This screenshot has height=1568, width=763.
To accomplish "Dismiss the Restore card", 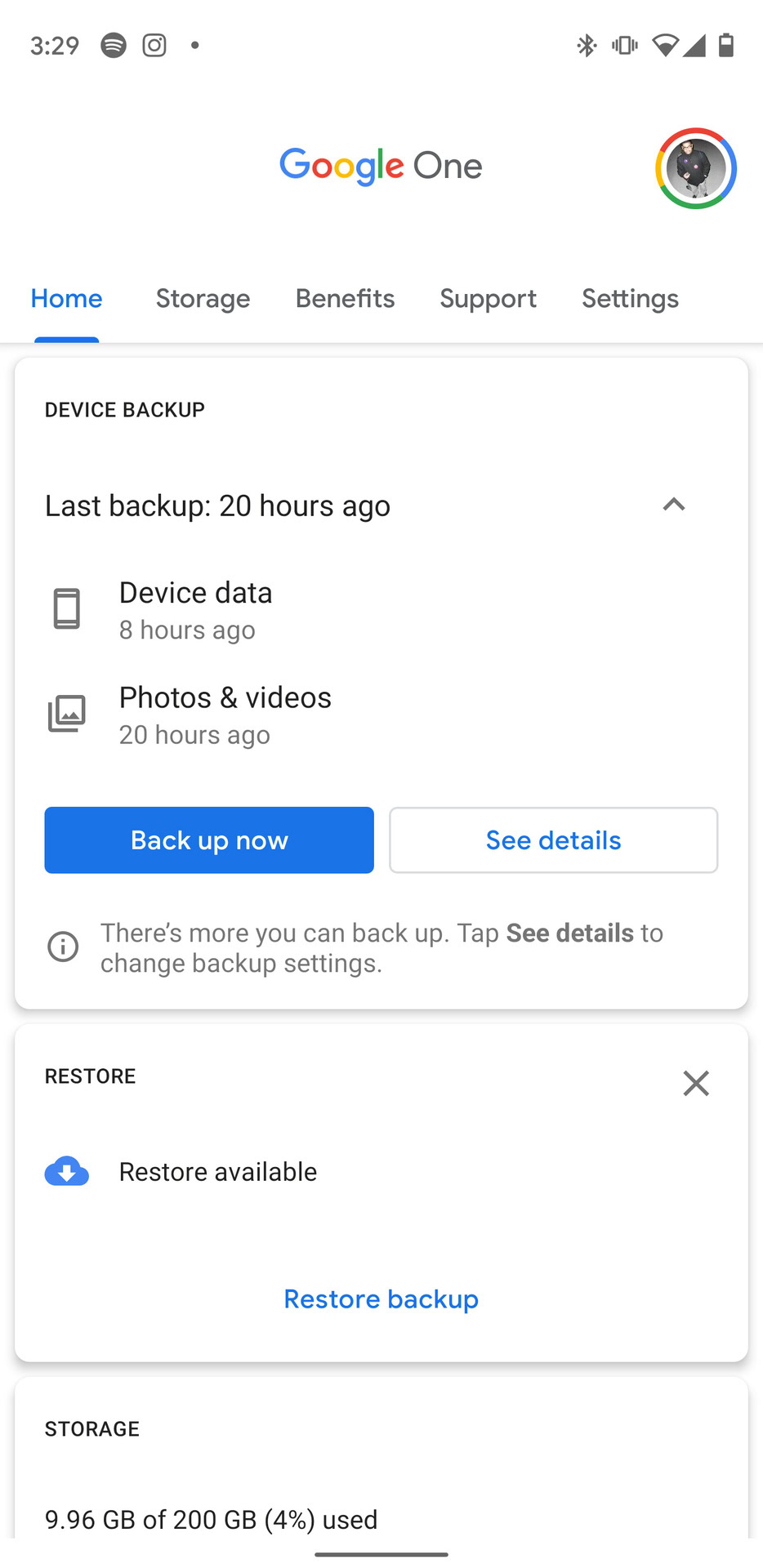I will pyautogui.click(x=696, y=1084).
